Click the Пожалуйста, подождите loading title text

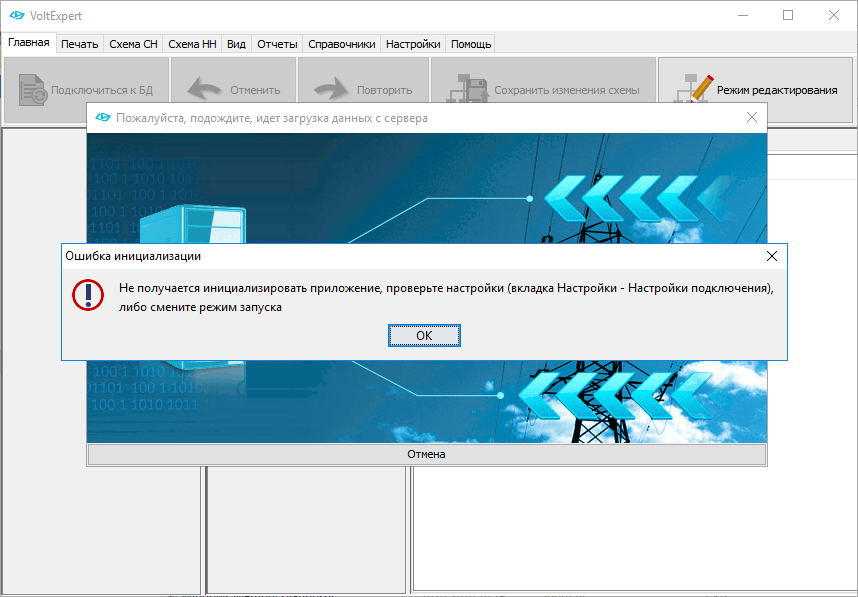pyautogui.click(x=272, y=118)
